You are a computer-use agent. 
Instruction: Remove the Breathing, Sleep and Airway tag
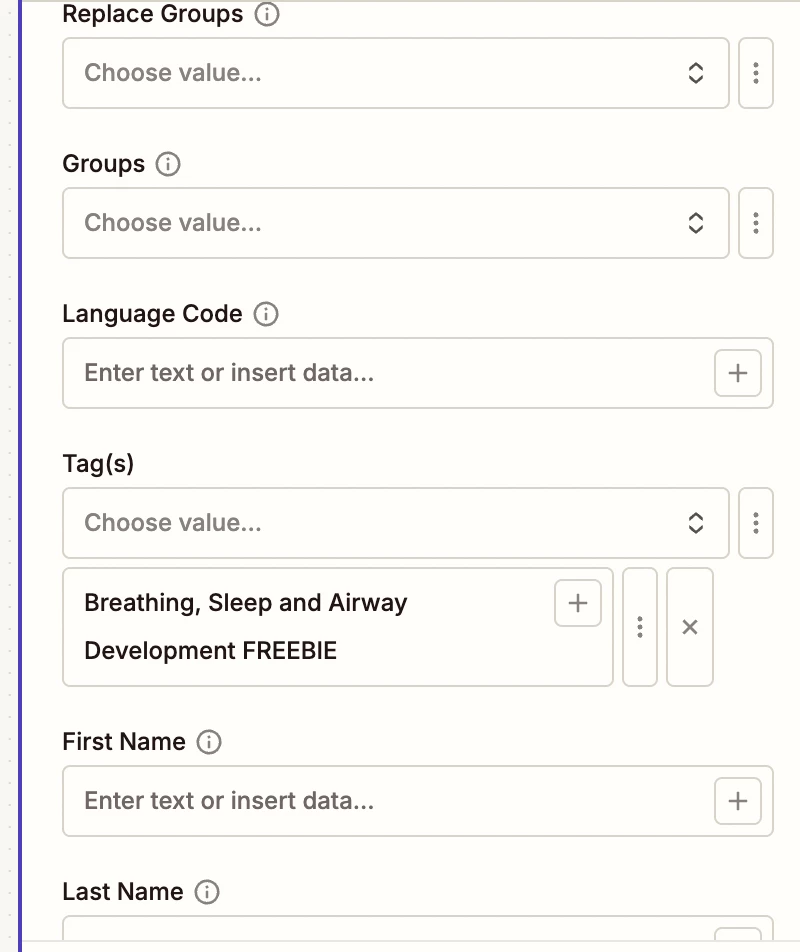coord(690,627)
